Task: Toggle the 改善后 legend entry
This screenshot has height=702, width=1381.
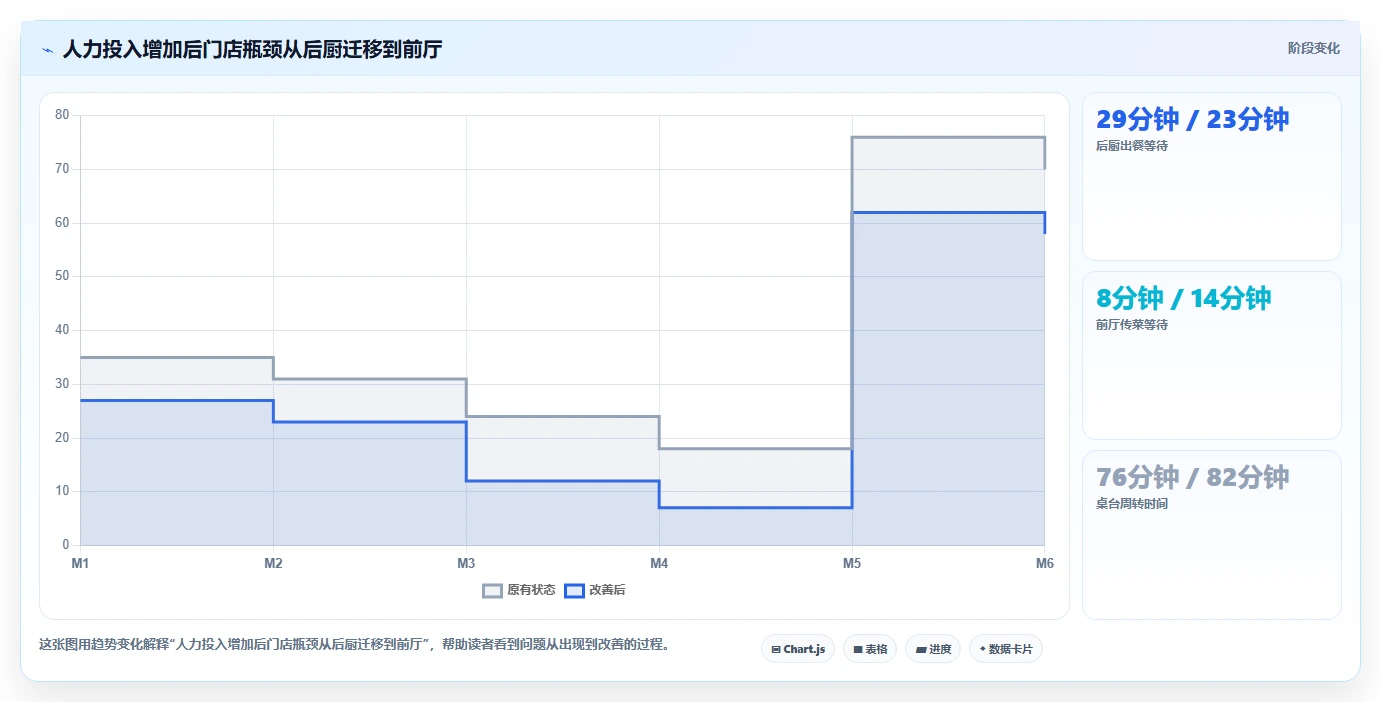Action: click(595, 590)
